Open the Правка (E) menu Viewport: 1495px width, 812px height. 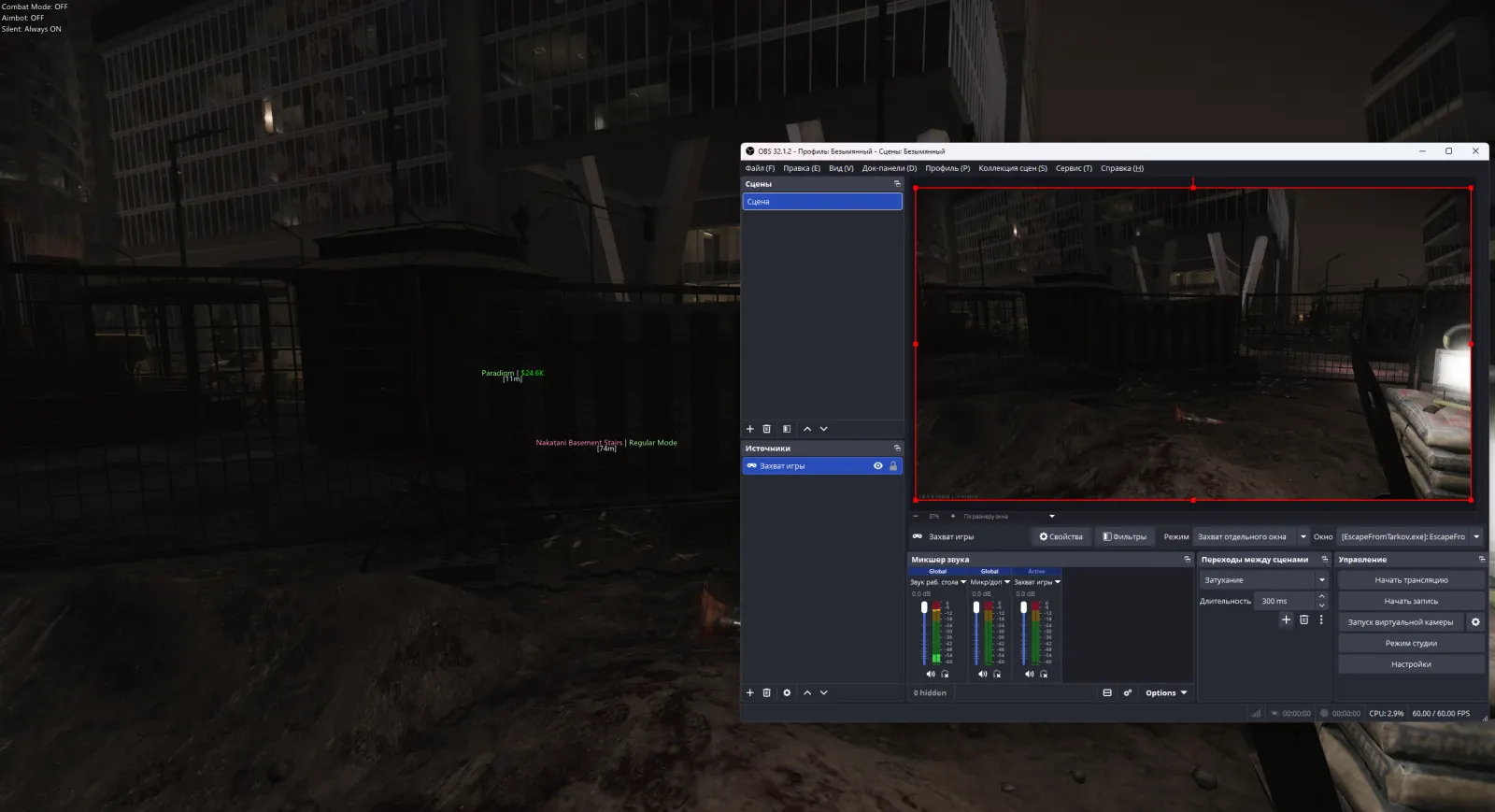click(802, 168)
